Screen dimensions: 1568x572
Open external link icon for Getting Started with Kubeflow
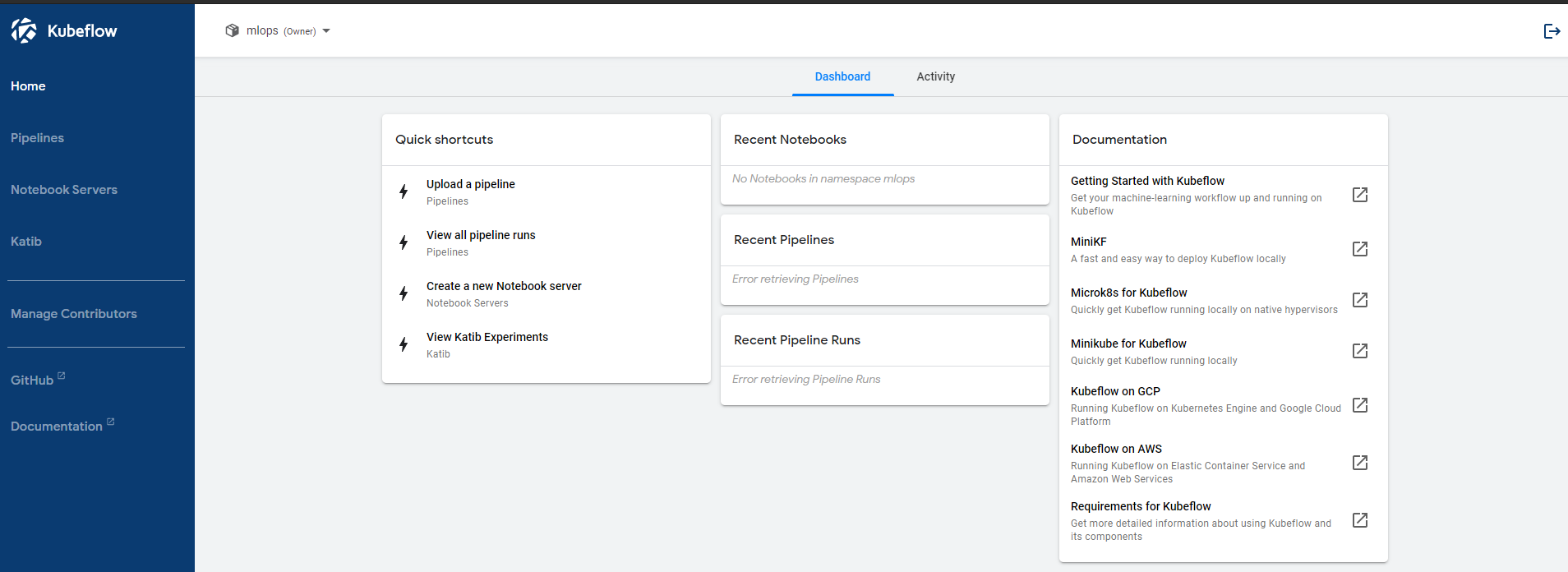click(1360, 195)
